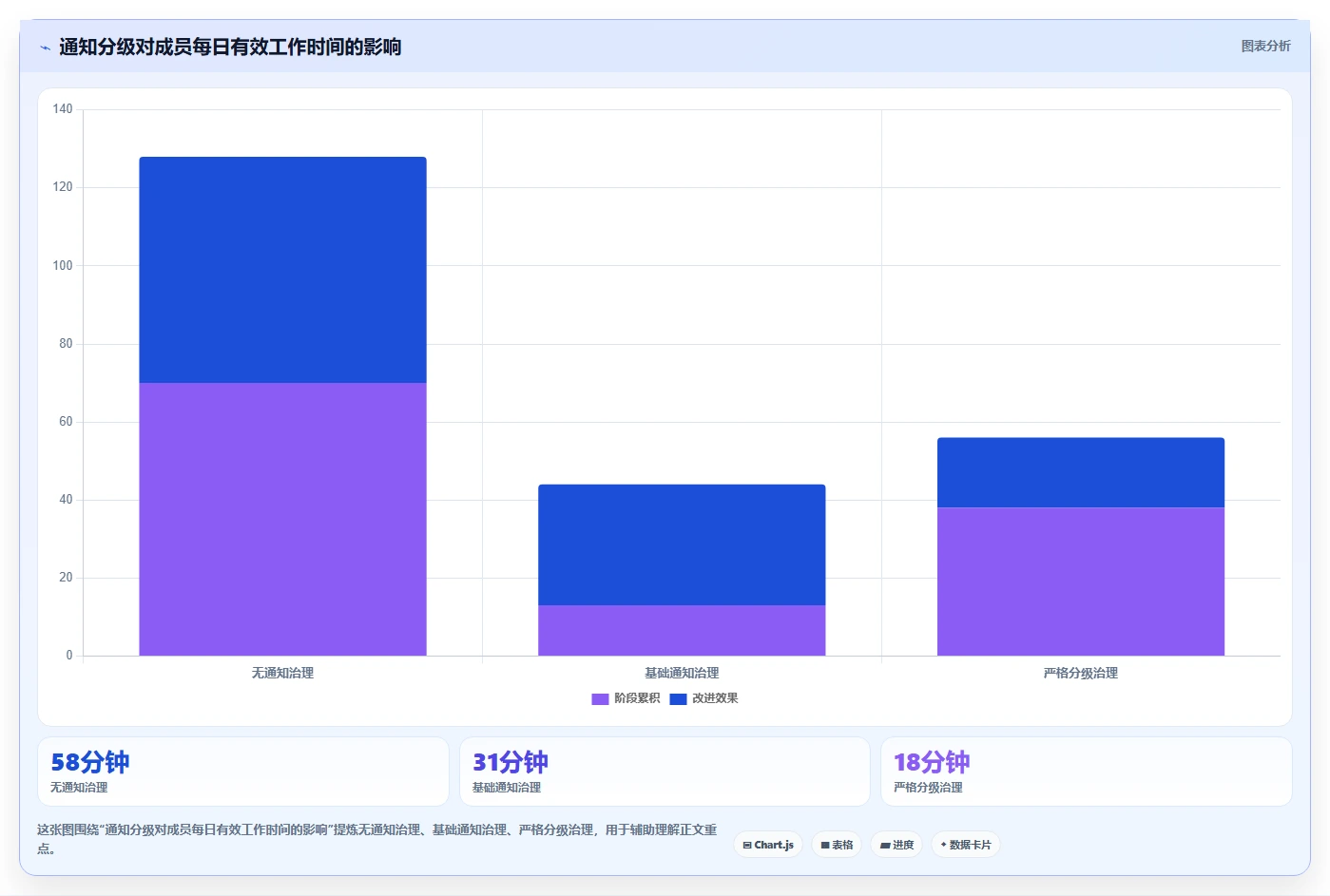Click the 60 y-axis label
The image size is (1330, 896).
pos(66,422)
